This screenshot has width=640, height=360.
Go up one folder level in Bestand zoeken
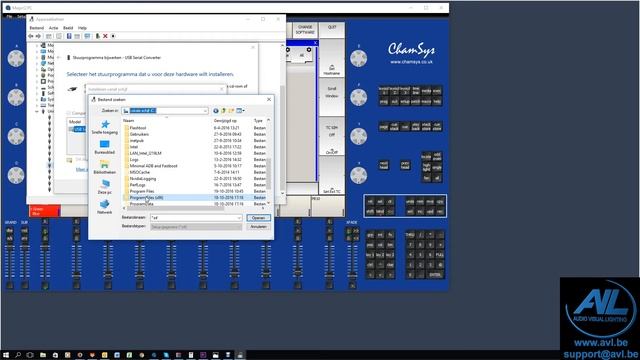click(x=223, y=111)
